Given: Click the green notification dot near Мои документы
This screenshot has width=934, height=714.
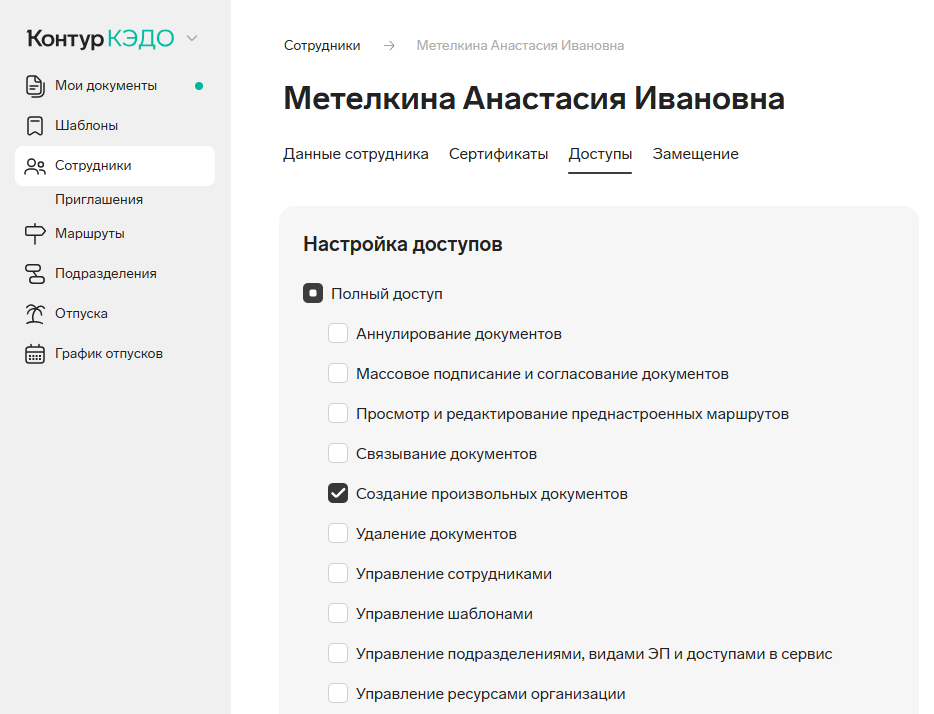Looking at the screenshot, I should [199, 86].
